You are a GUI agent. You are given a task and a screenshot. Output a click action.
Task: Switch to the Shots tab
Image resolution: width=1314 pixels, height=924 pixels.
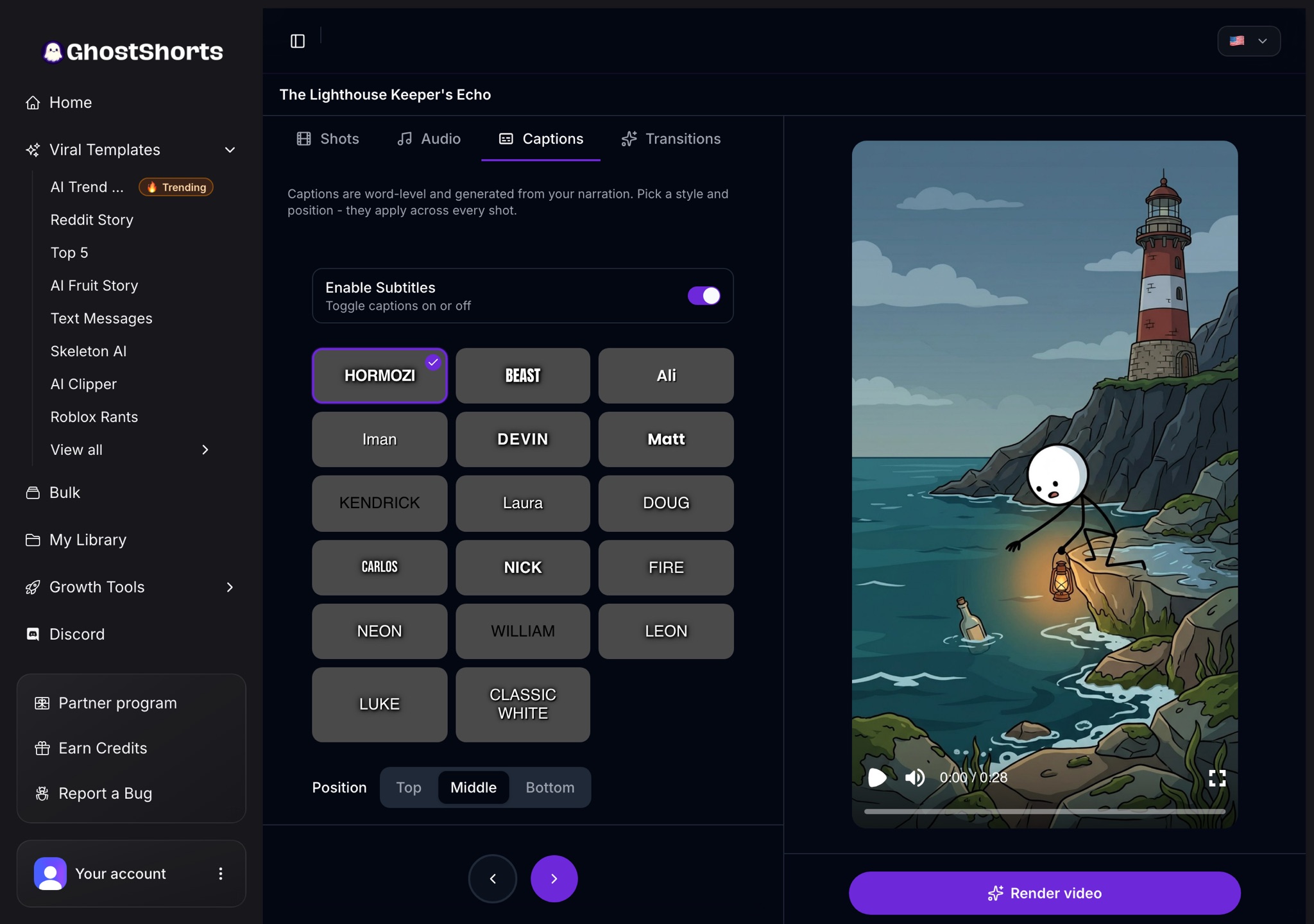tap(328, 139)
